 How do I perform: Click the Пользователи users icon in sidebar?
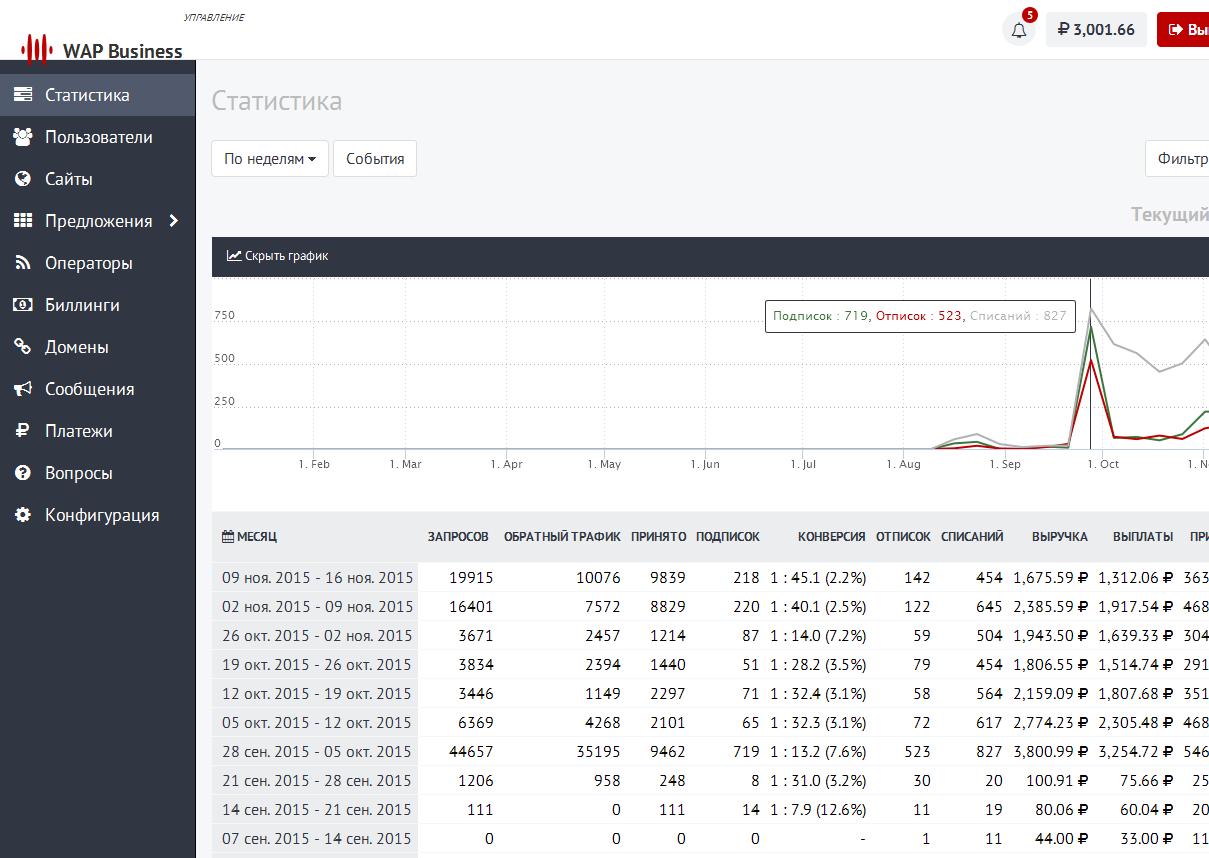click(23, 137)
